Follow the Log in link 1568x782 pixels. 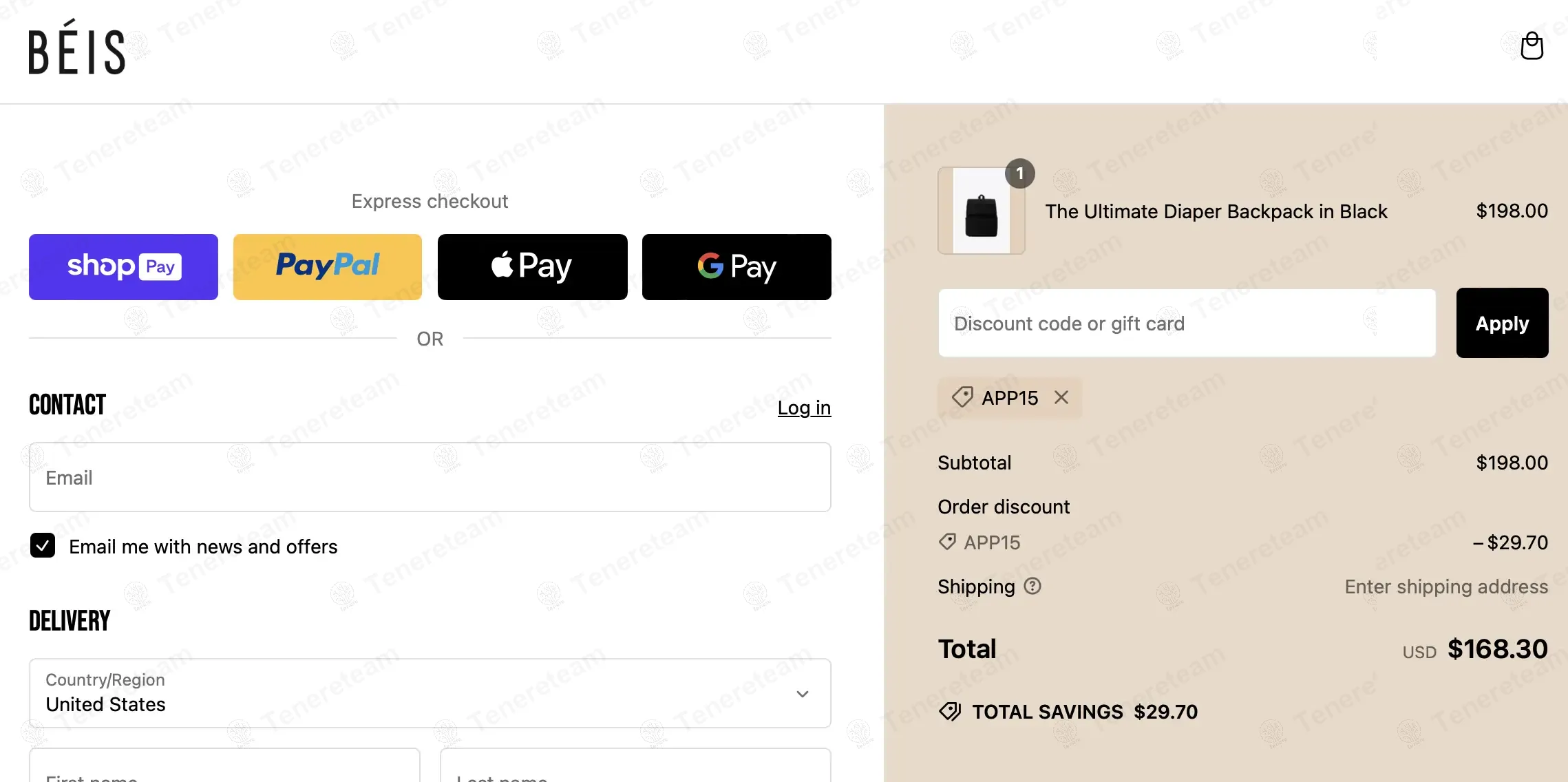point(804,408)
